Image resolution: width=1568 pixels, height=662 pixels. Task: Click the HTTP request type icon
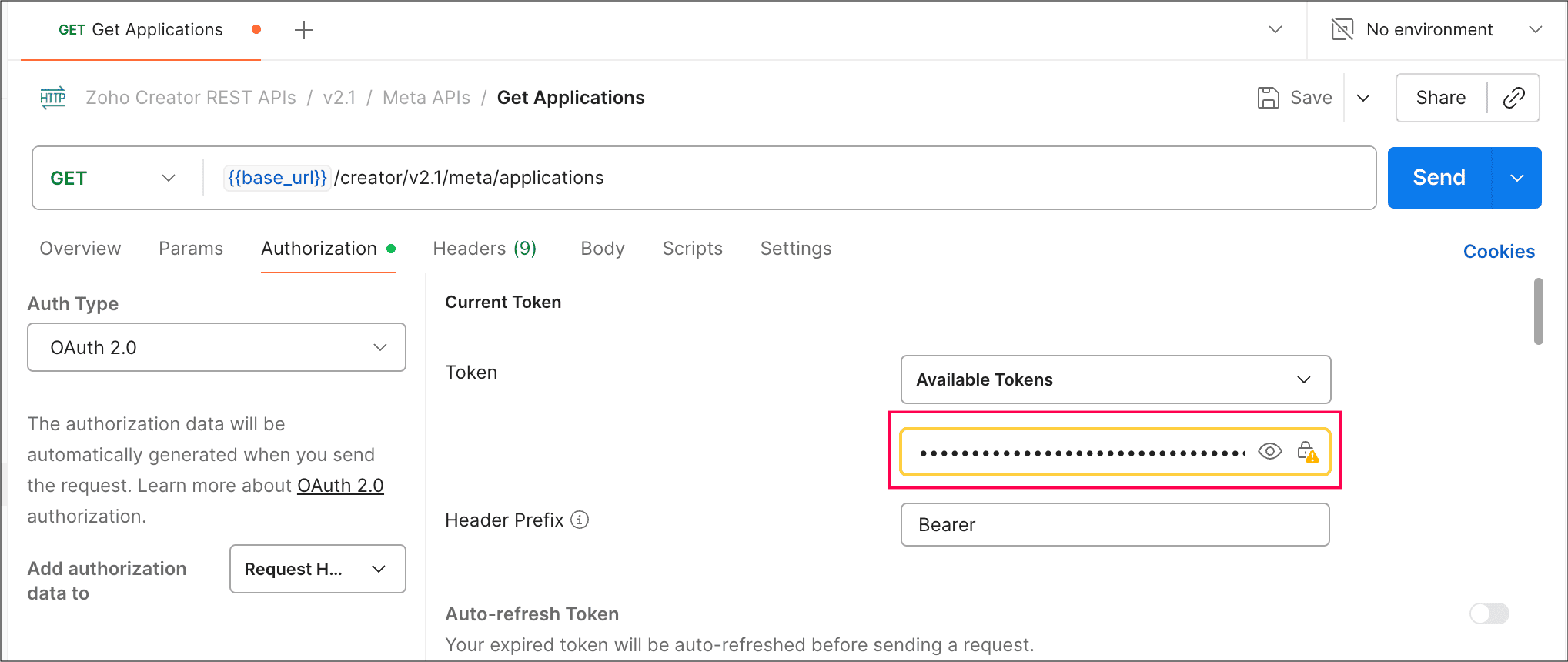53,98
